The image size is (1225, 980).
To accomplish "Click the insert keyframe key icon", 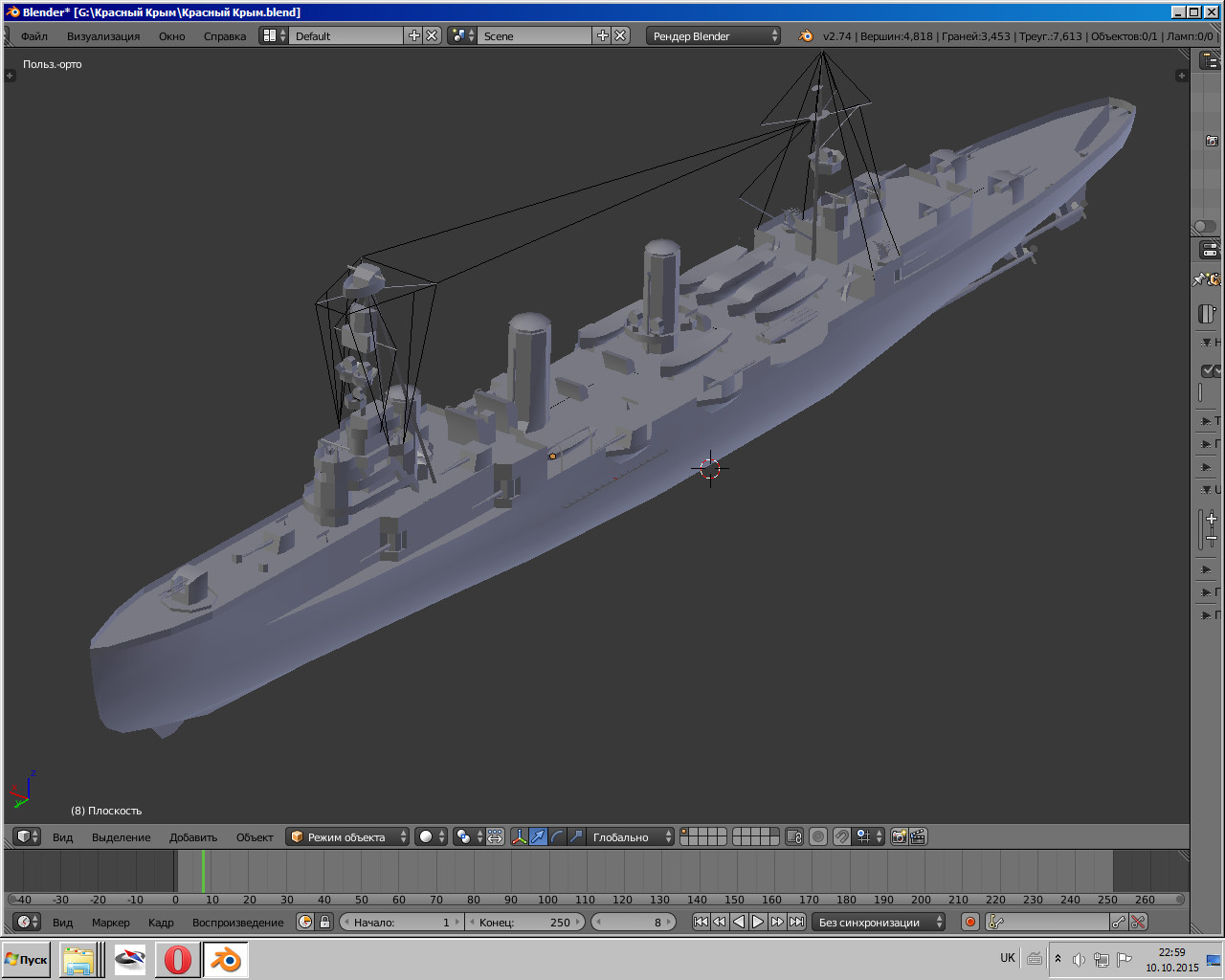I will pos(1118,922).
